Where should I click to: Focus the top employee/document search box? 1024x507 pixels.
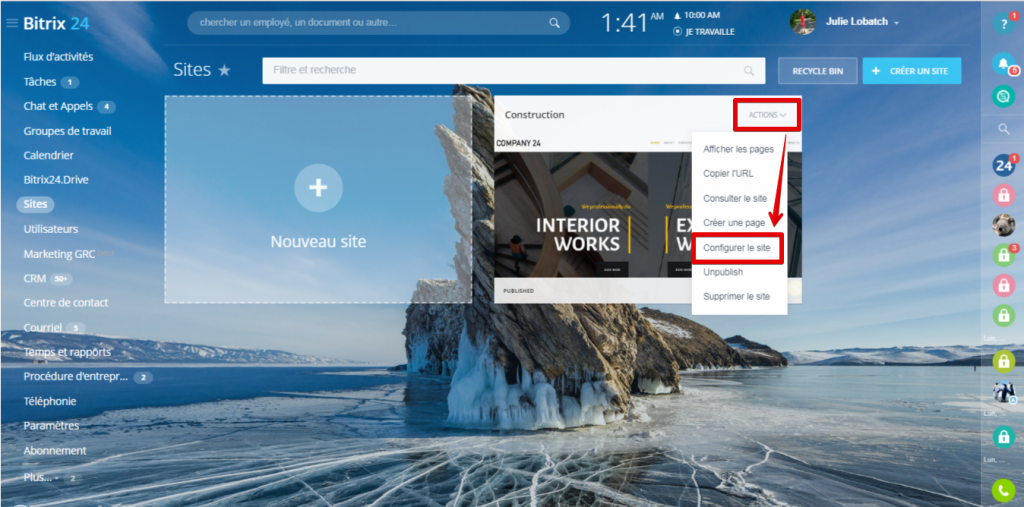pos(378,23)
